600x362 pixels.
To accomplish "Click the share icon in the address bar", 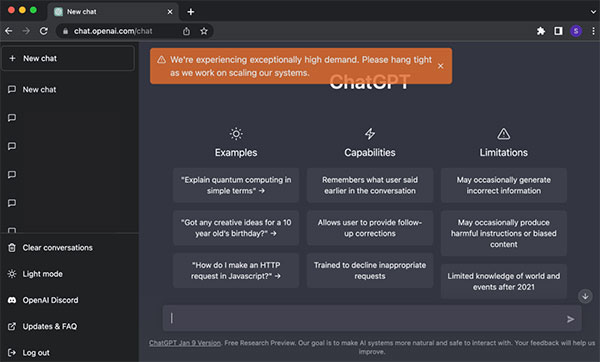I will click(186, 31).
